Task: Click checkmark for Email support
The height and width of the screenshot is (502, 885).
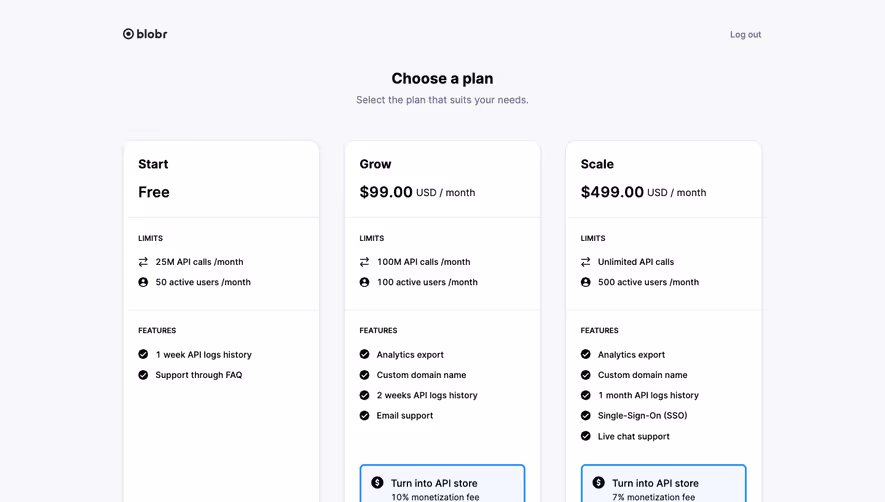Action: [x=365, y=416]
